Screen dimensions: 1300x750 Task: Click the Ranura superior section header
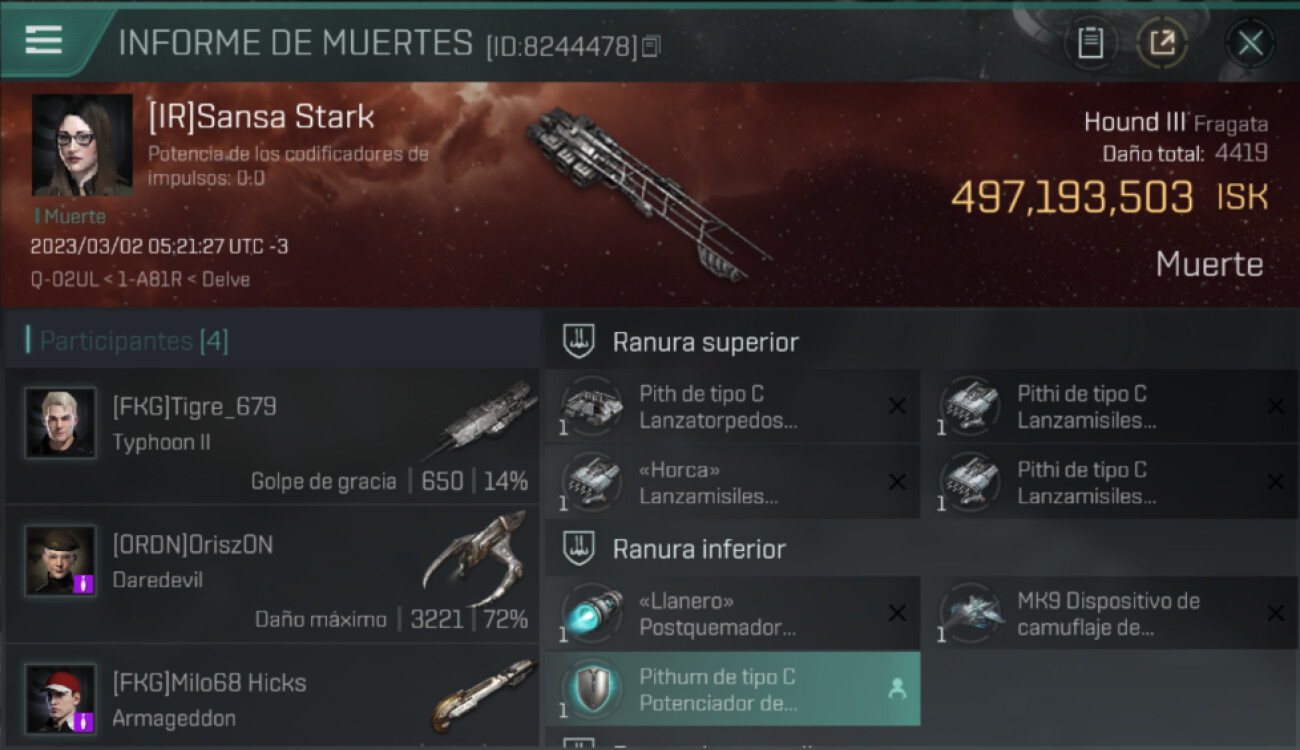click(x=706, y=342)
